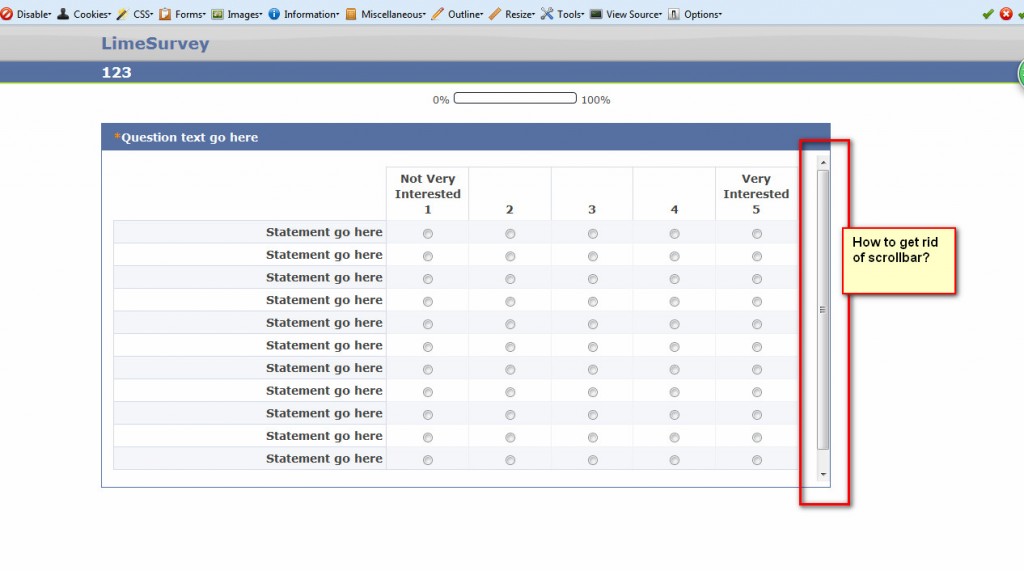Click the LimeSurvey title link

(155, 44)
